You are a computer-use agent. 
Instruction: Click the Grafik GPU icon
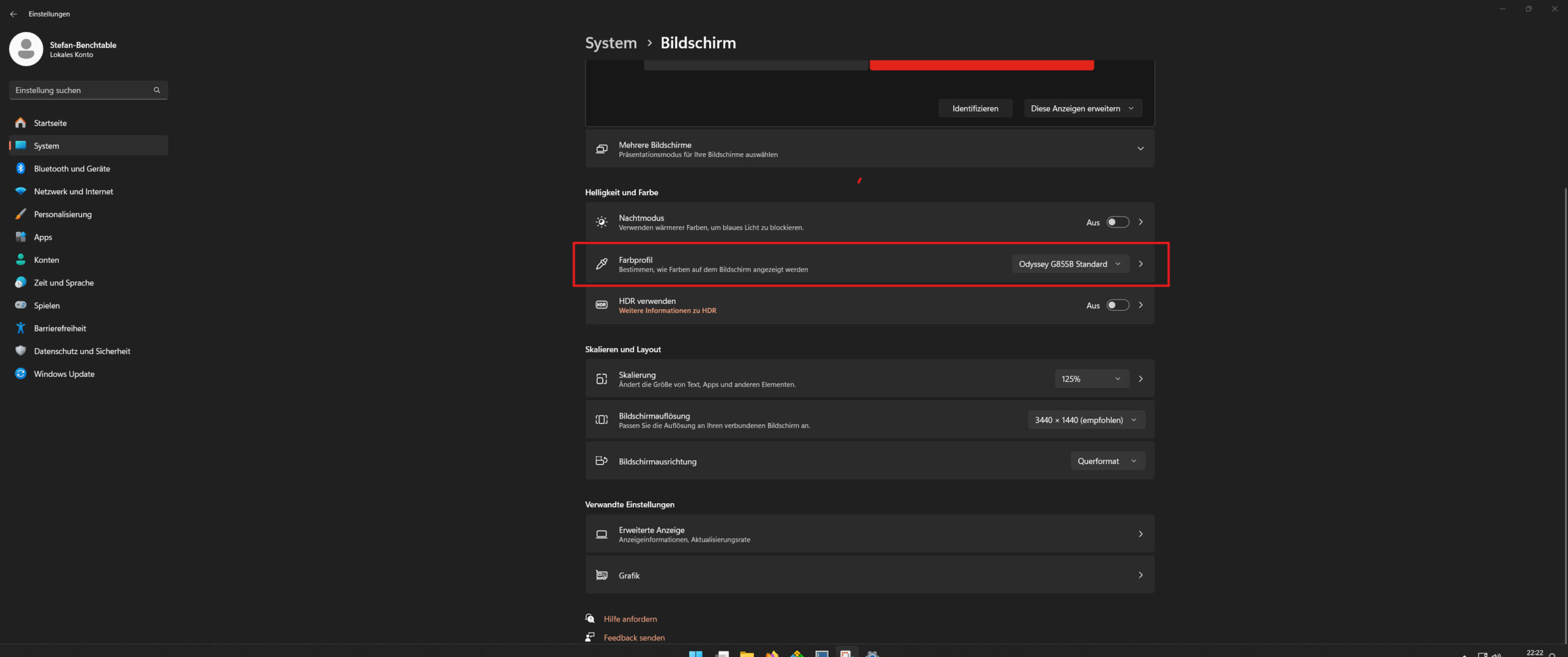601,575
